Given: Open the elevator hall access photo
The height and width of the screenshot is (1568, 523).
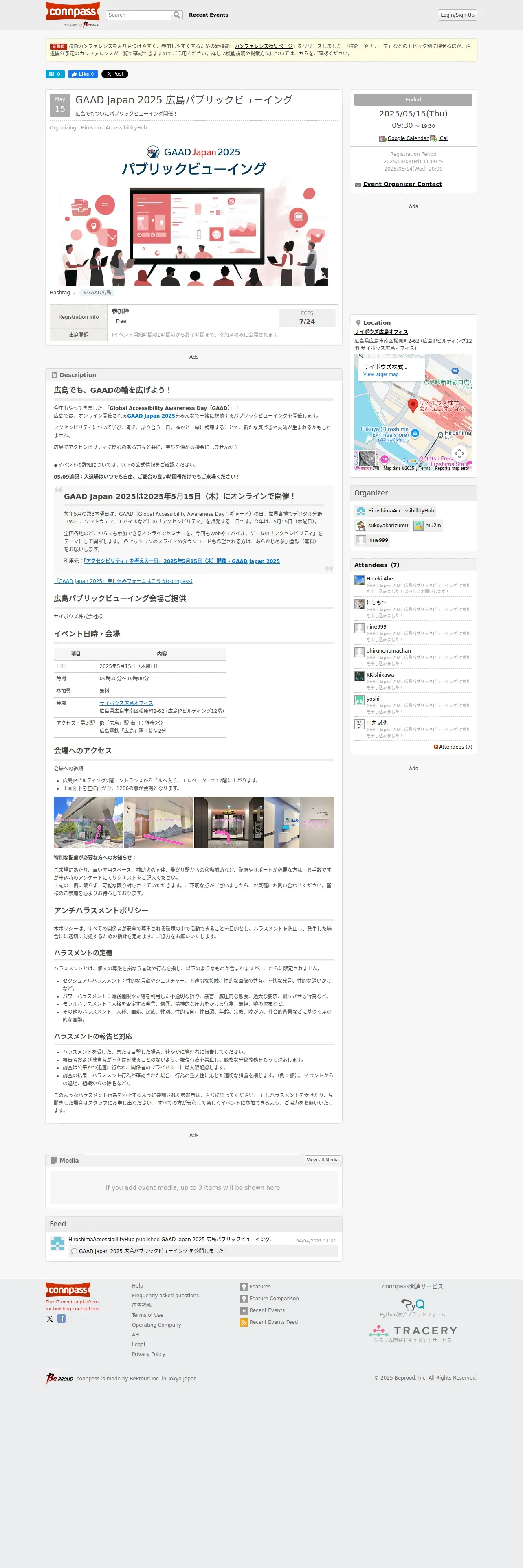Looking at the screenshot, I should coord(229,822).
